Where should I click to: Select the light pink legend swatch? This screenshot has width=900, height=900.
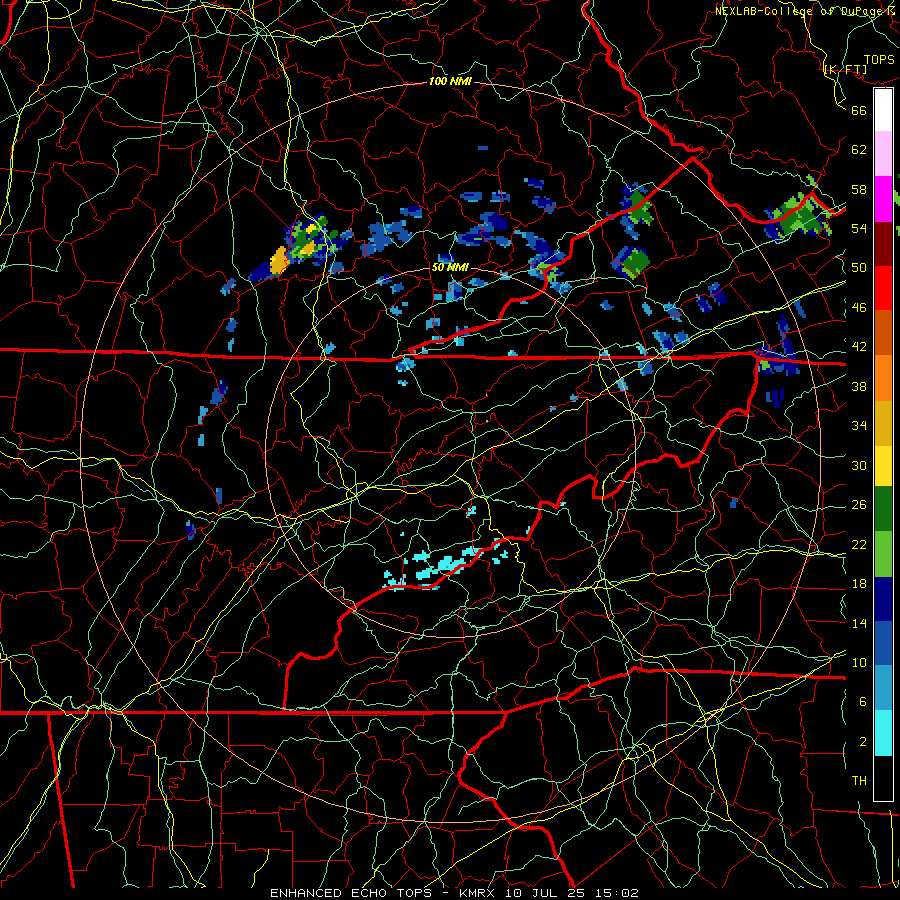coord(883,154)
